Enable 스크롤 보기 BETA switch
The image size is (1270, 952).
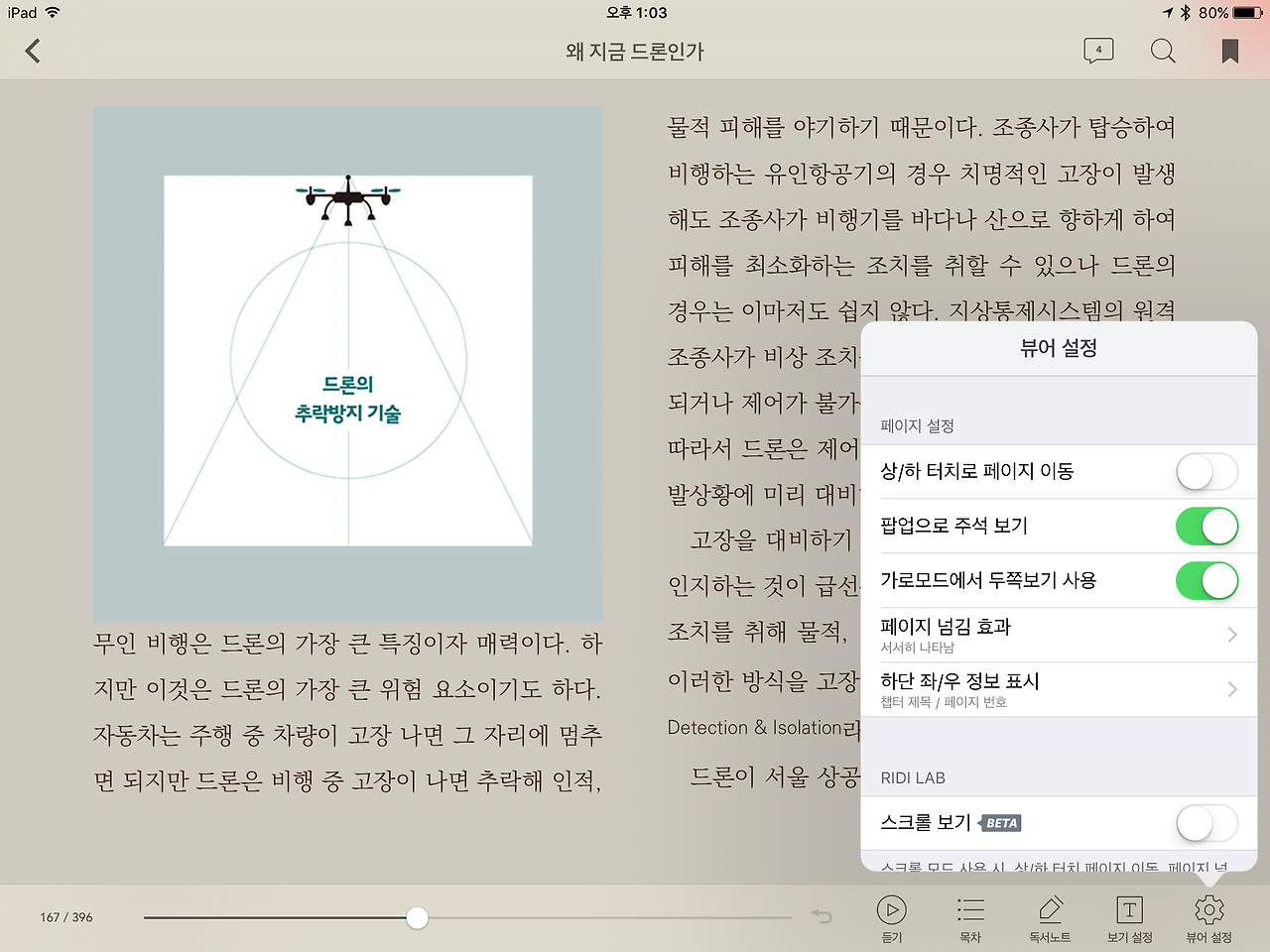coord(1206,823)
